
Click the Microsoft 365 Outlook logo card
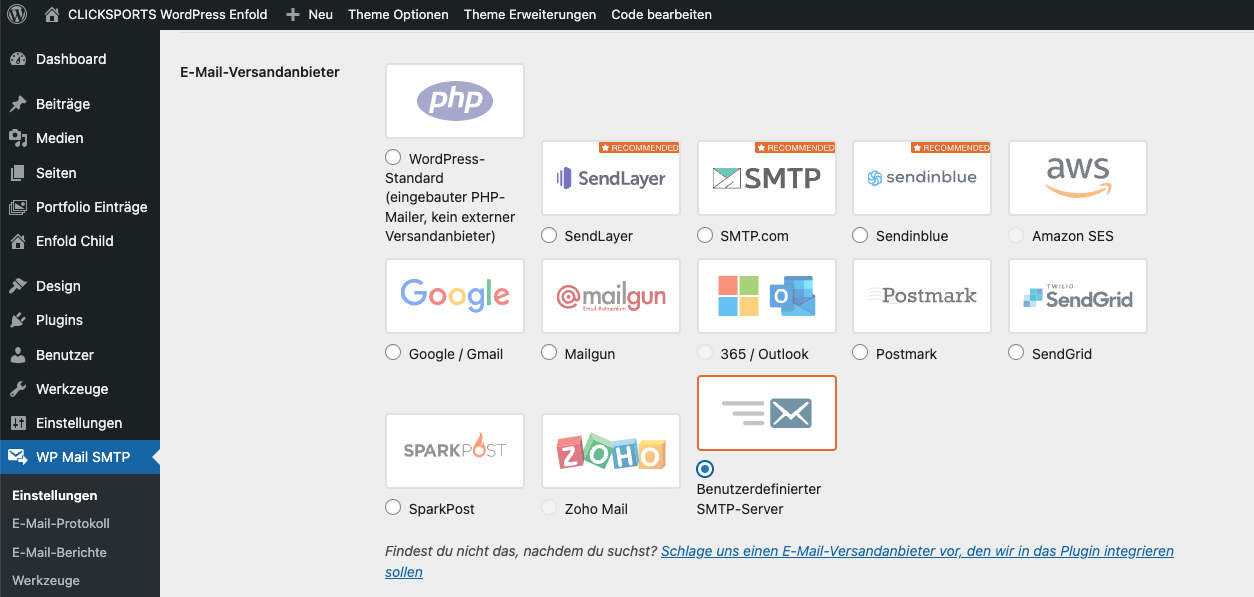tap(767, 296)
